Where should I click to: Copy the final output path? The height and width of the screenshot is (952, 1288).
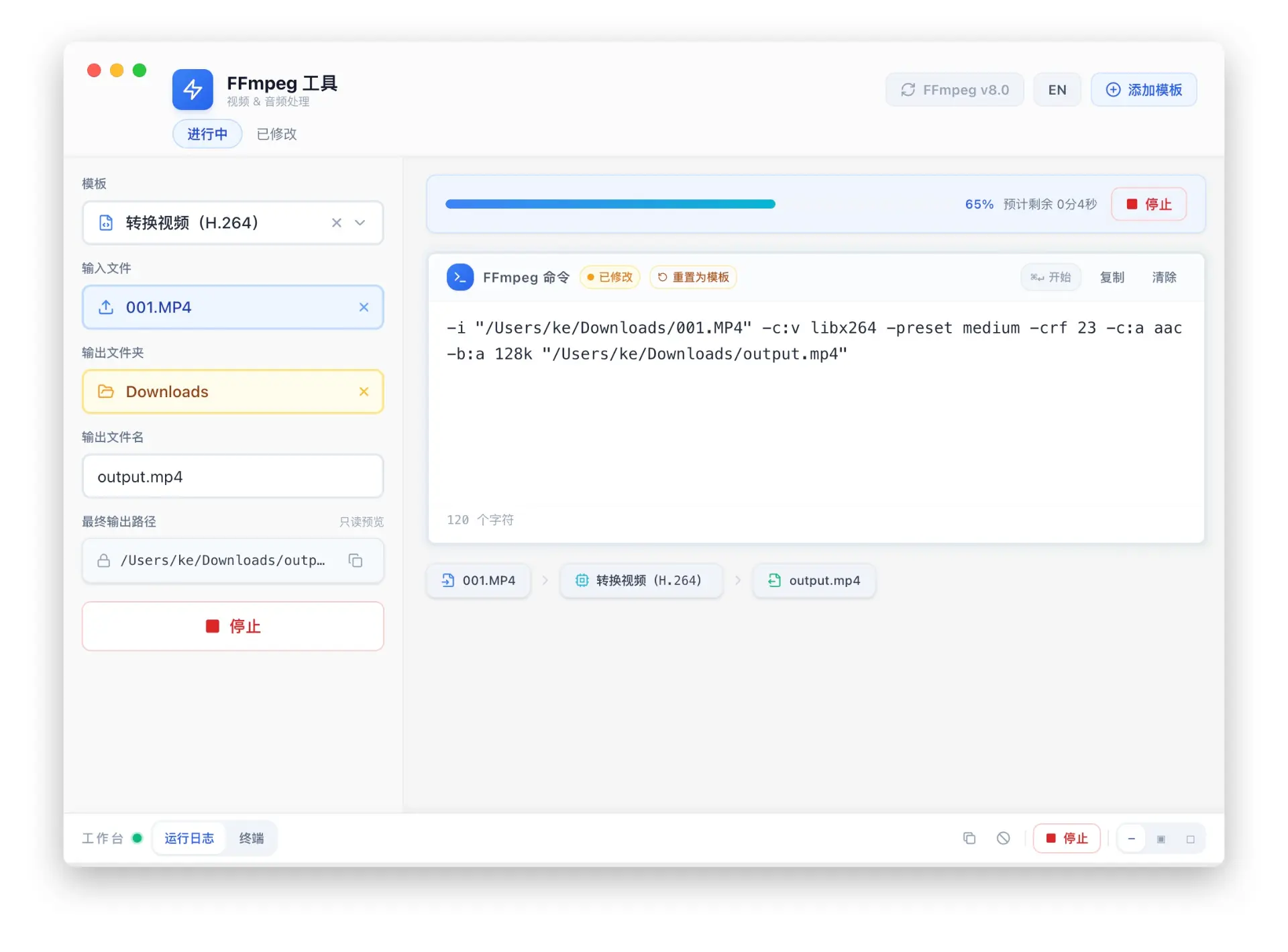point(356,560)
